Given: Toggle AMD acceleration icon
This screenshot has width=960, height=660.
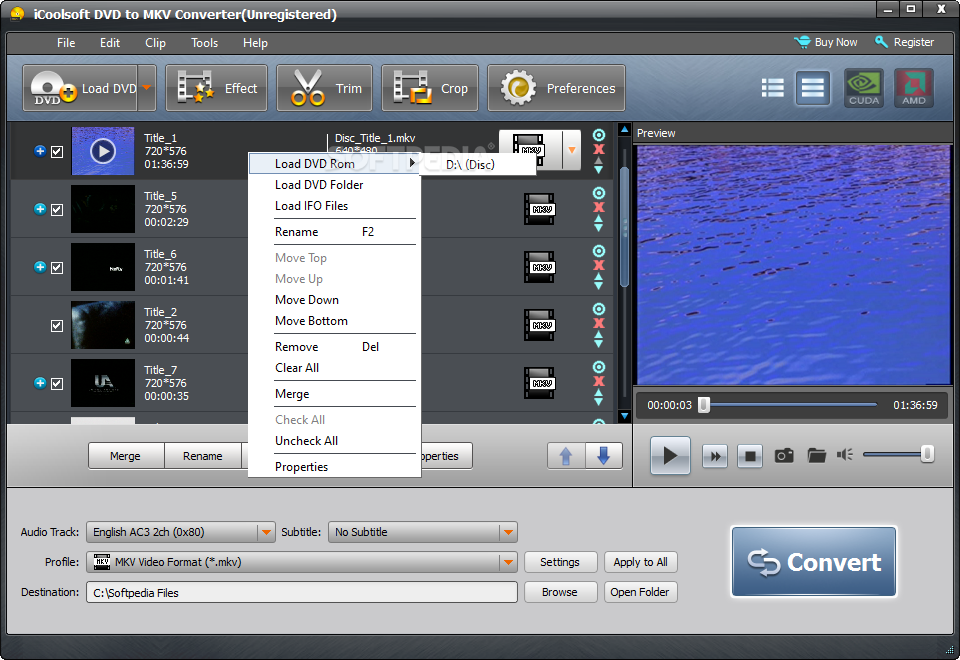Looking at the screenshot, I should click(913, 88).
